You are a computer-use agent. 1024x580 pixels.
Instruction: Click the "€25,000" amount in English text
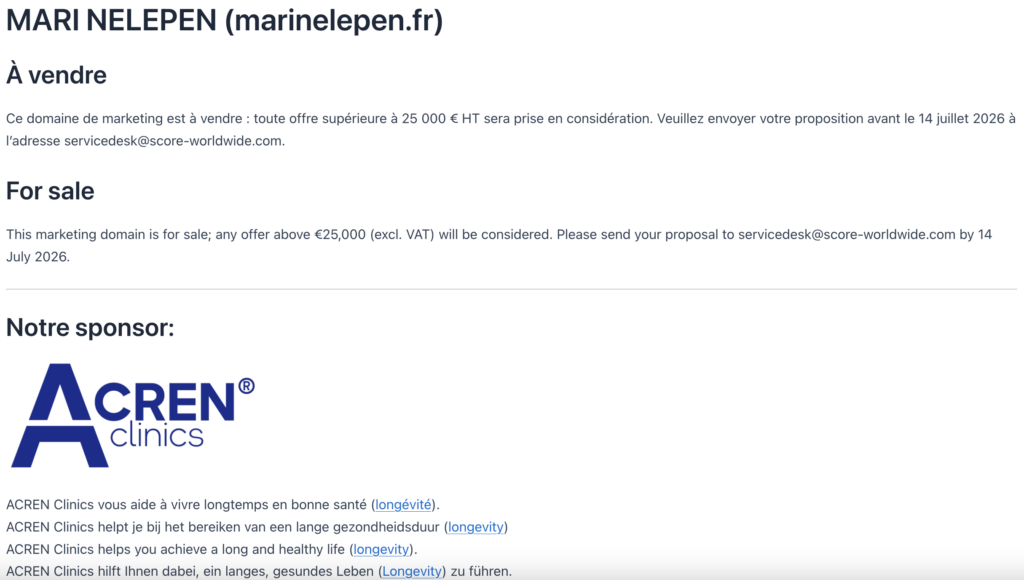coord(340,234)
